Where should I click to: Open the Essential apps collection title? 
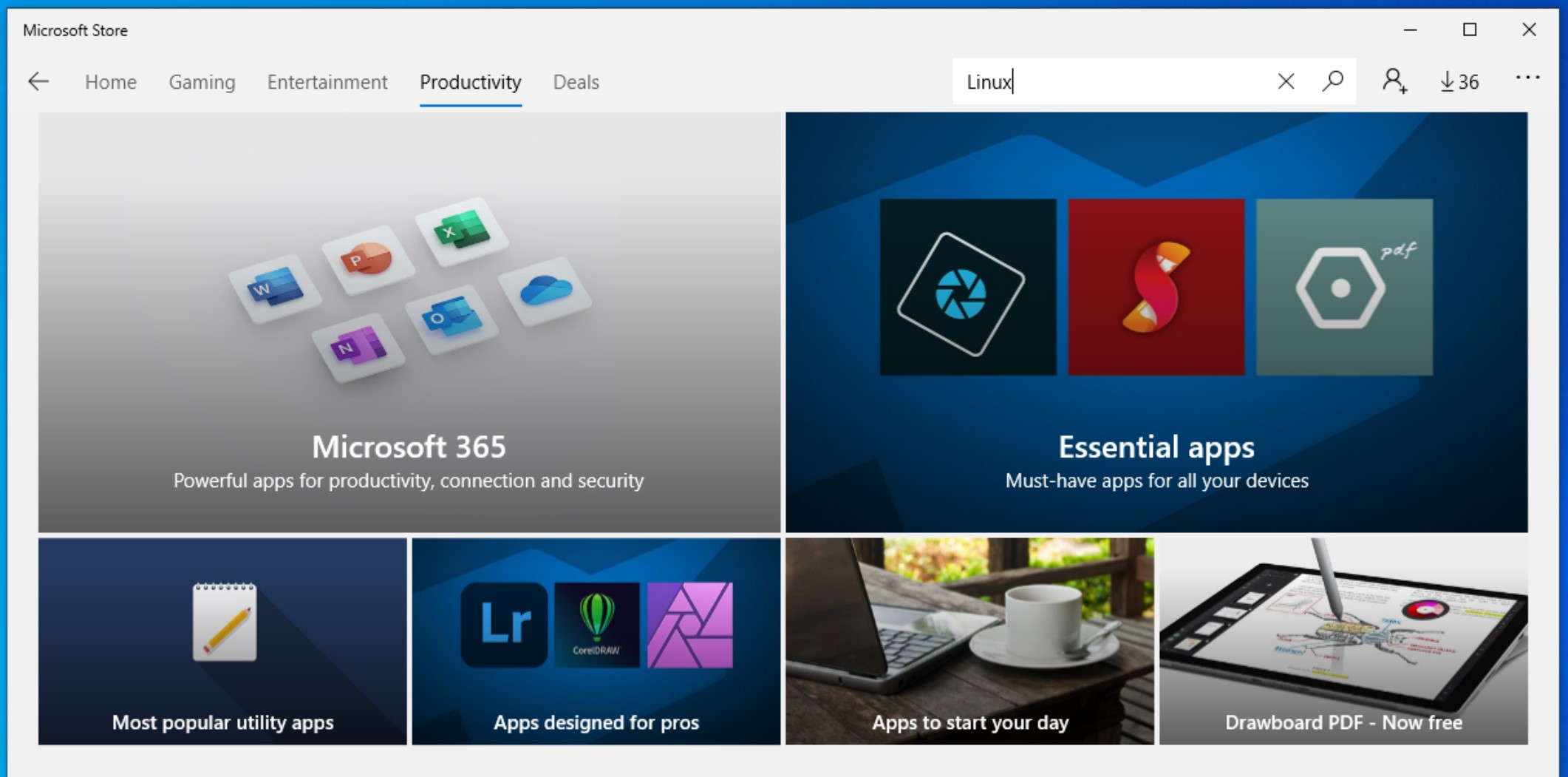pyautogui.click(x=1156, y=447)
